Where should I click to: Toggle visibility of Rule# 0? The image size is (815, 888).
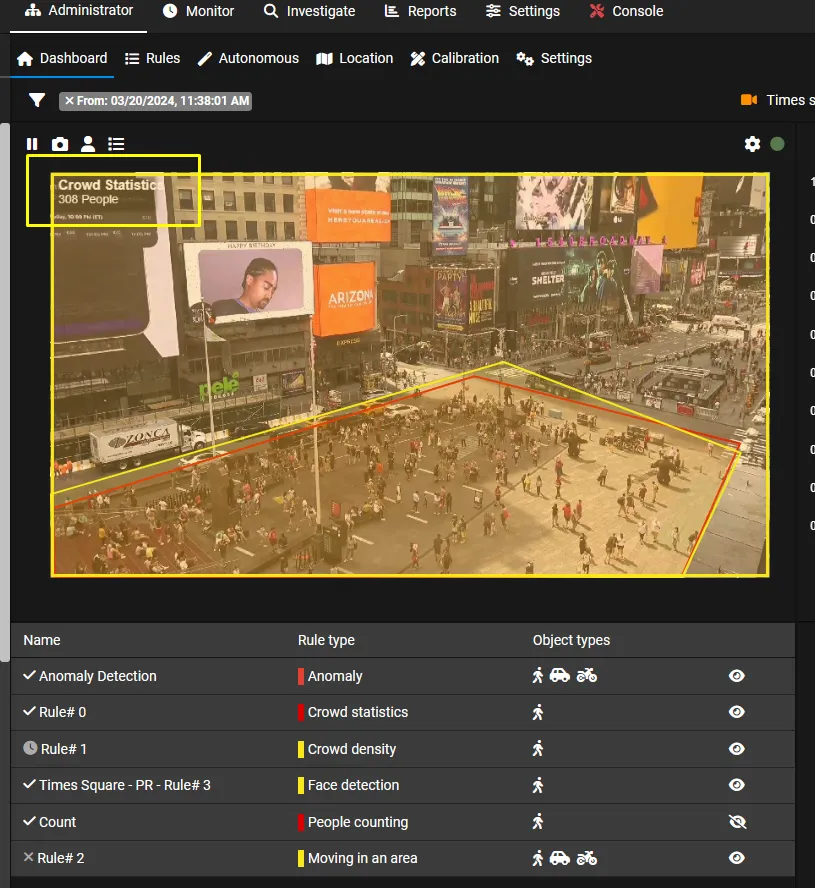point(736,712)
